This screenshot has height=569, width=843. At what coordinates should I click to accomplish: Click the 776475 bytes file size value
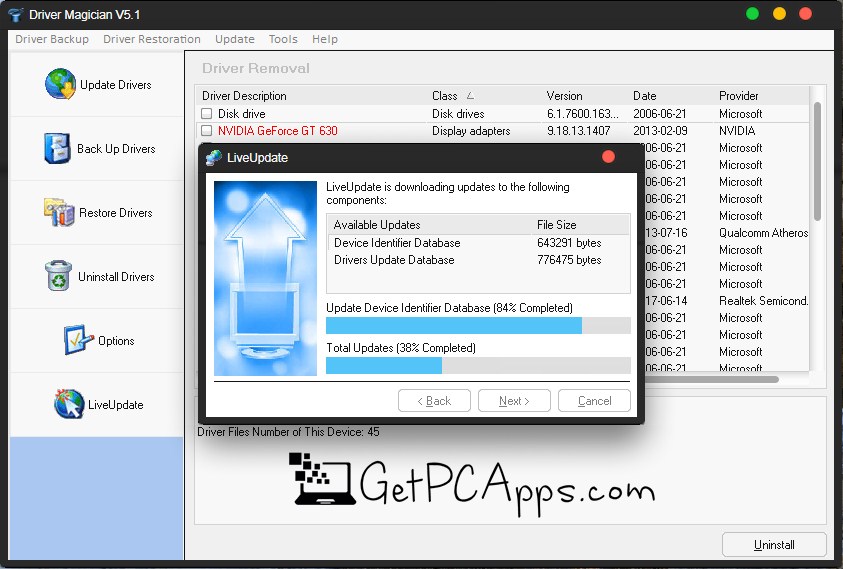569,260
